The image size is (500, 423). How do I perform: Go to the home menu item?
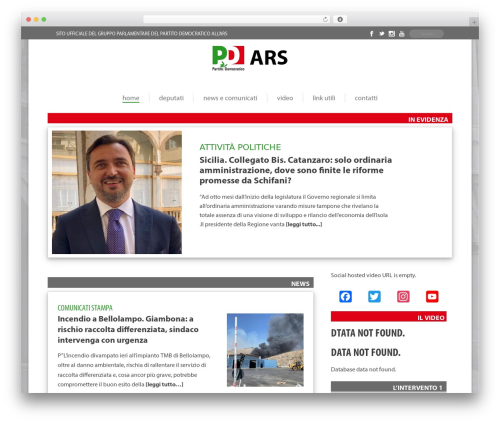(131, 98)
